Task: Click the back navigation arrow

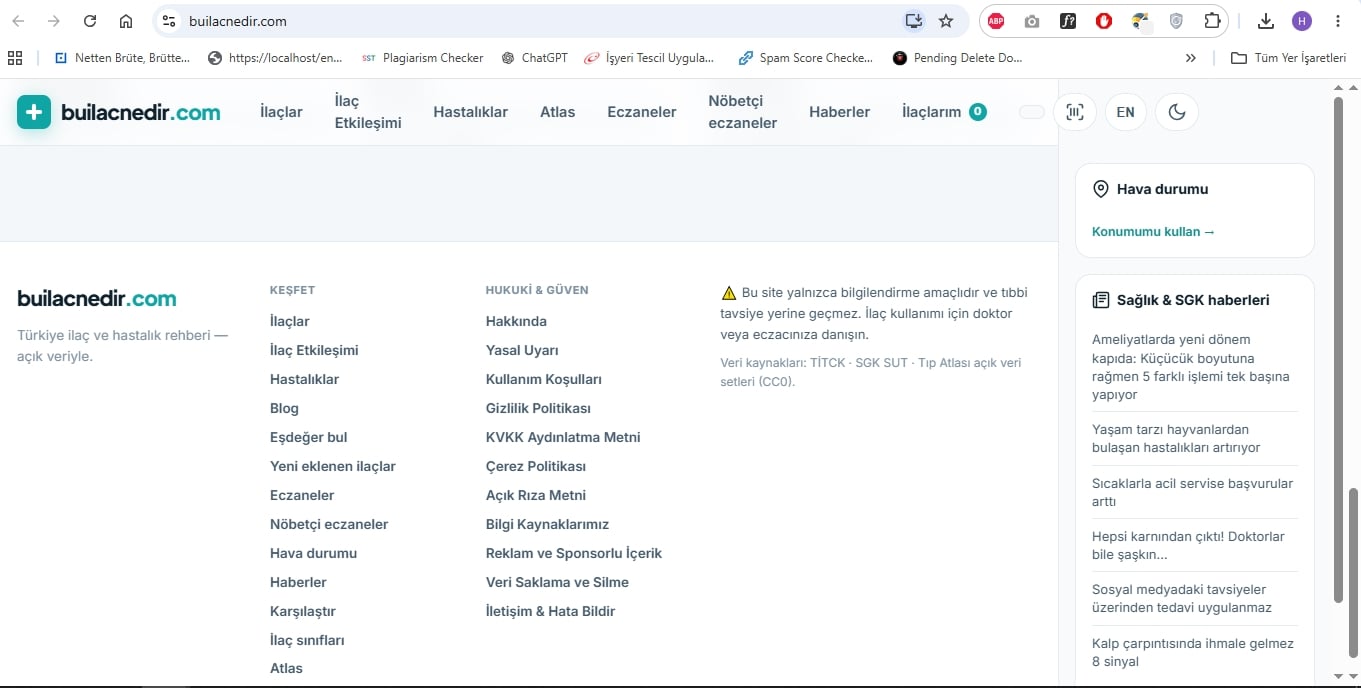Action: click(18, 21)
